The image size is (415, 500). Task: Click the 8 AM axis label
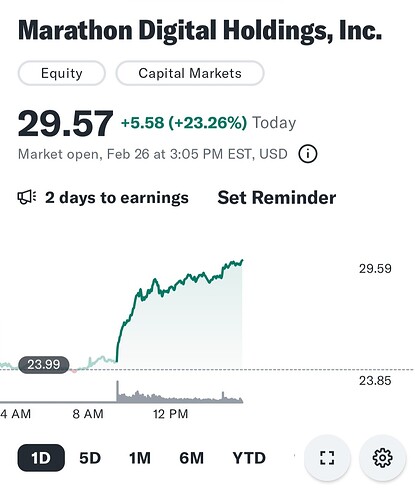tap(88, 414)
